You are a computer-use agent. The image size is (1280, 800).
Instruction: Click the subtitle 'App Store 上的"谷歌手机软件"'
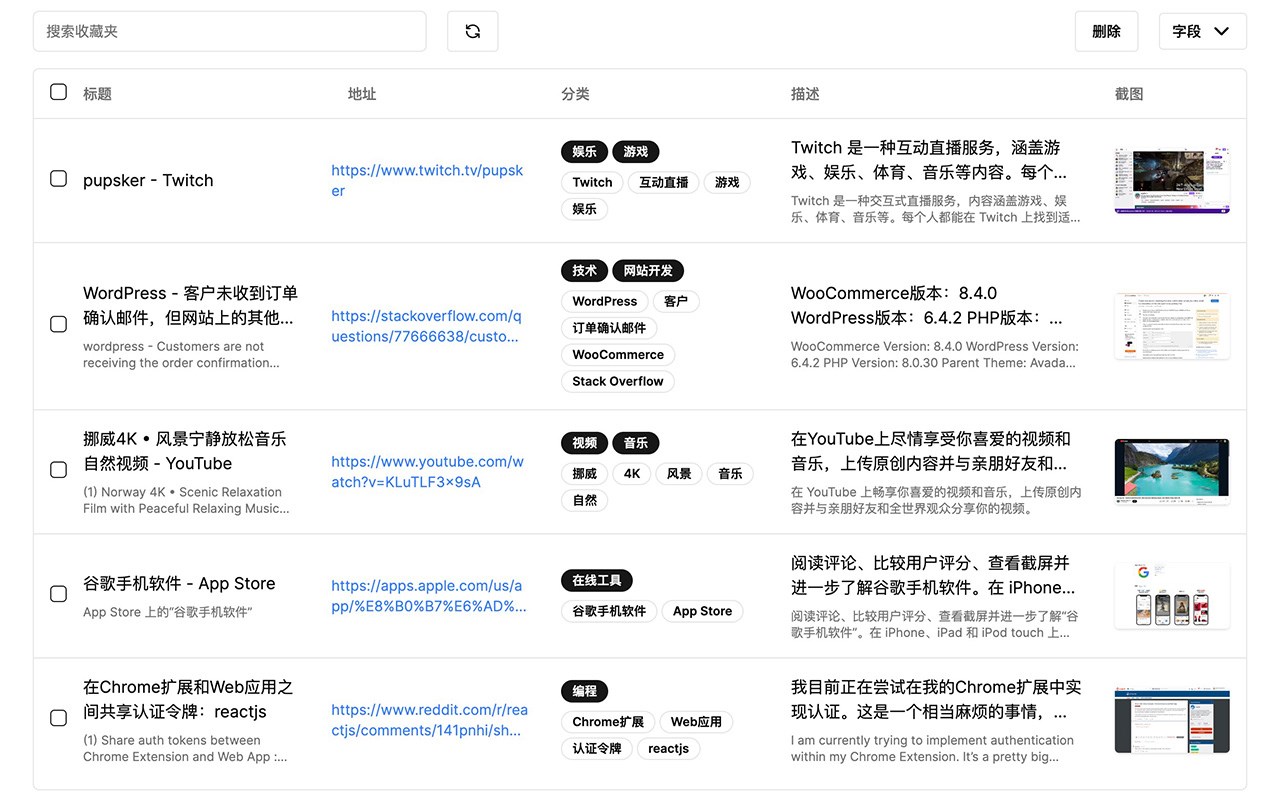click(167, 612)
